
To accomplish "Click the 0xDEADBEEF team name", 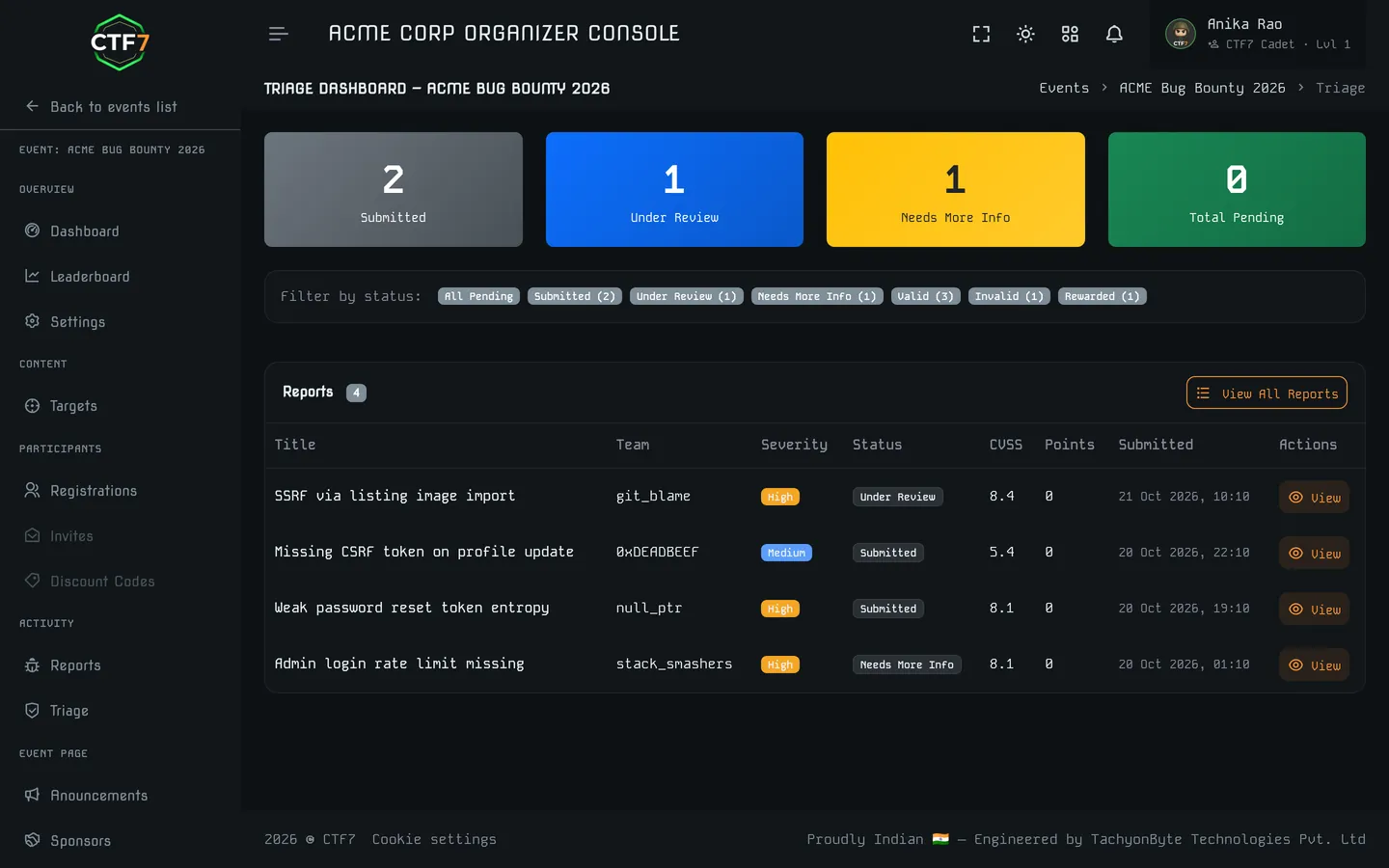I will (x=657, y=552).
